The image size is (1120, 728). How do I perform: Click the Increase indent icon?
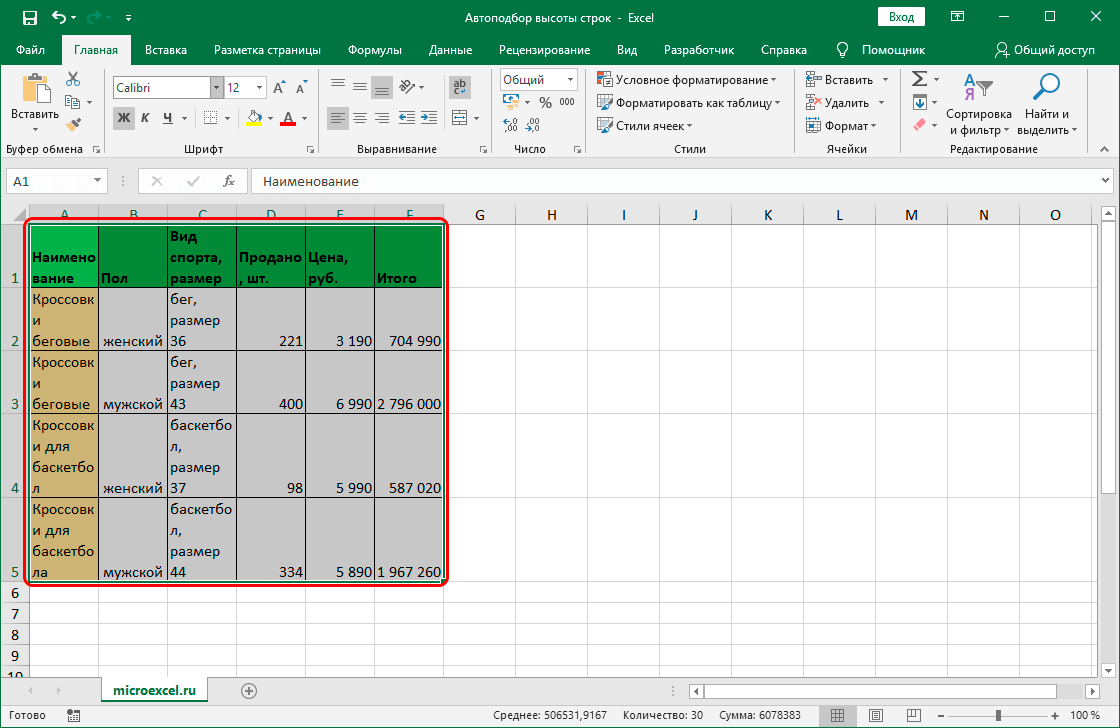point(430,118)
